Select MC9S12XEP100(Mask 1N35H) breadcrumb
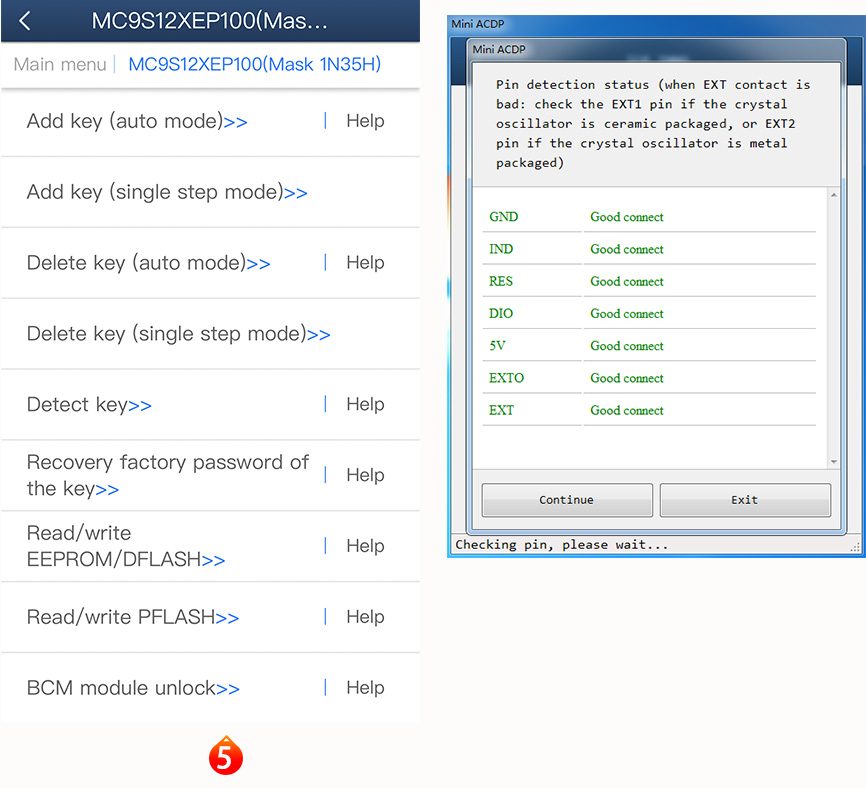 [255, 65]
